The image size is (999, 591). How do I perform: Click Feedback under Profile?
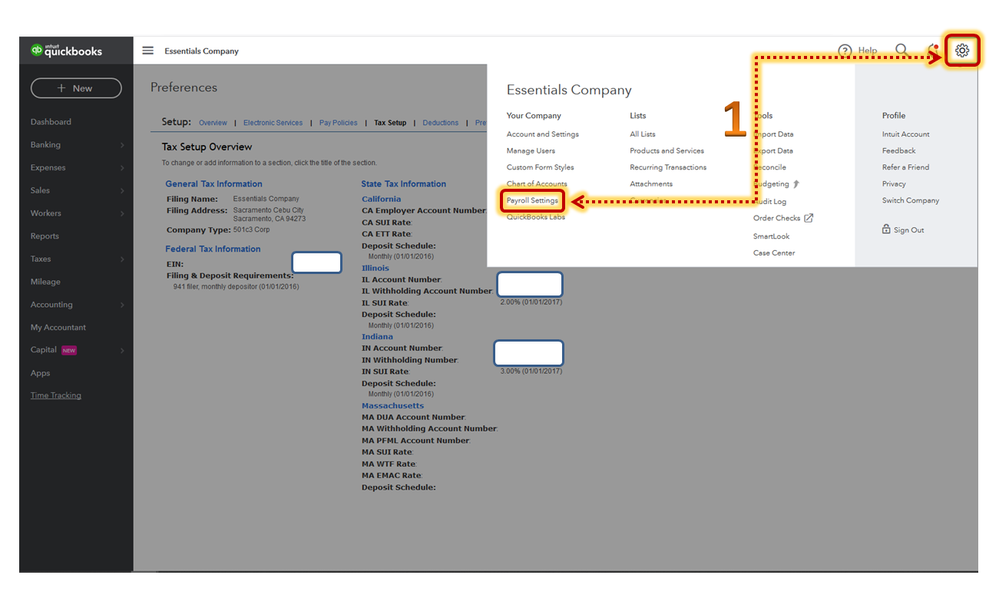(899, 151)
